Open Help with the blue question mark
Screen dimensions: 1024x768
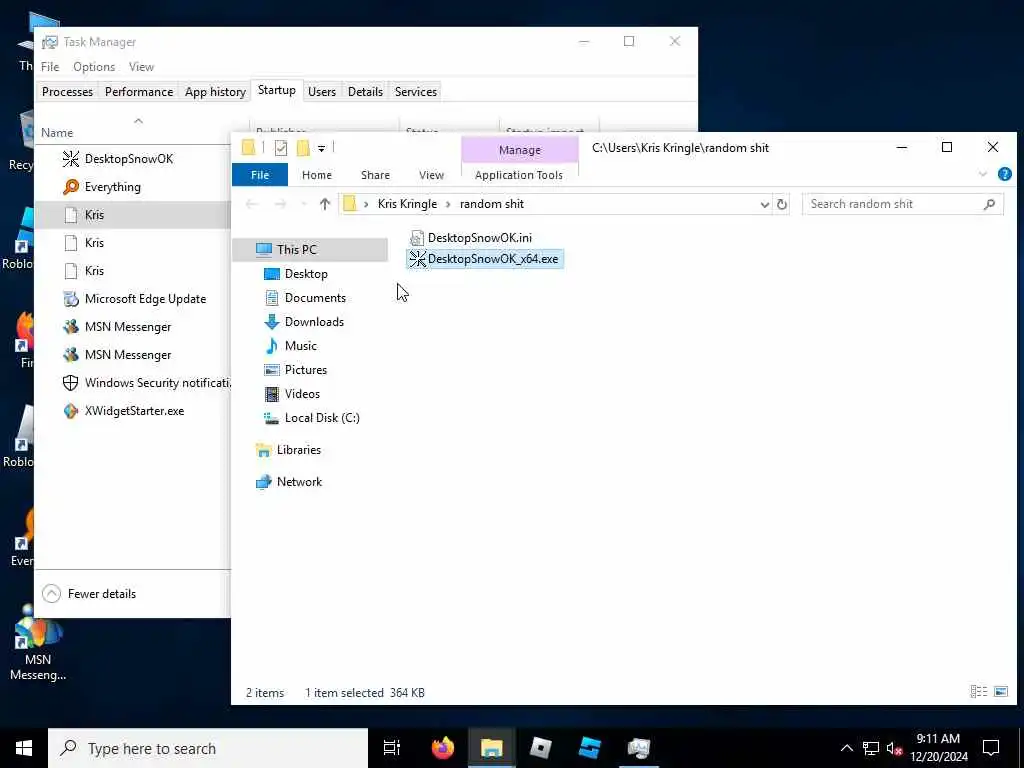pyautogui.click(x=1004, y=174)
